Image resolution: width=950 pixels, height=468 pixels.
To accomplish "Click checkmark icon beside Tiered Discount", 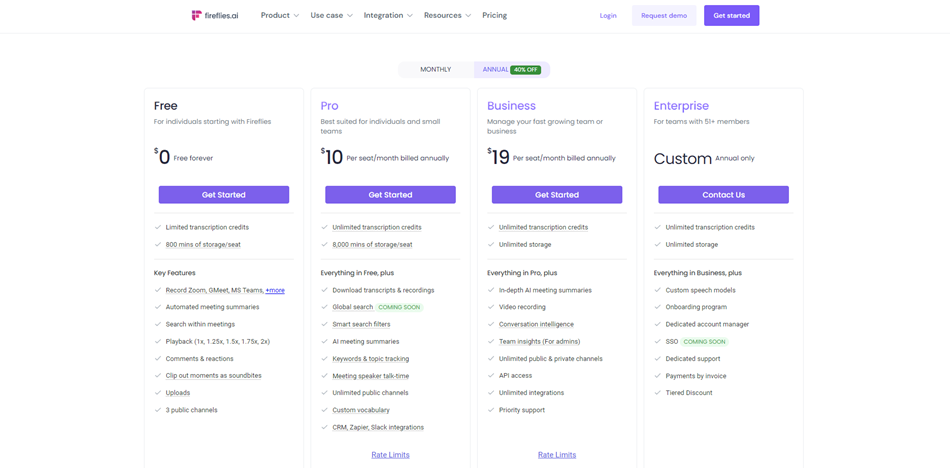I will 658,393.
